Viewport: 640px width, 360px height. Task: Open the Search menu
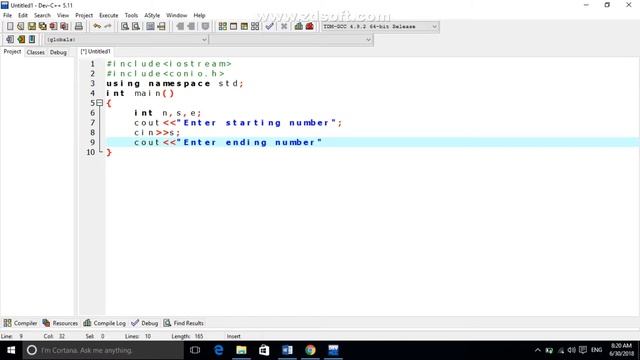[x=42, y=15]
